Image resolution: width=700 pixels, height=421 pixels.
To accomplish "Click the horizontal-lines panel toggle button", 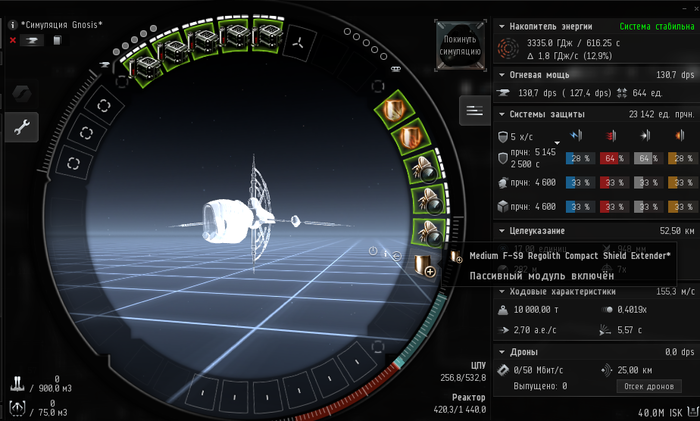I will 473,111.
